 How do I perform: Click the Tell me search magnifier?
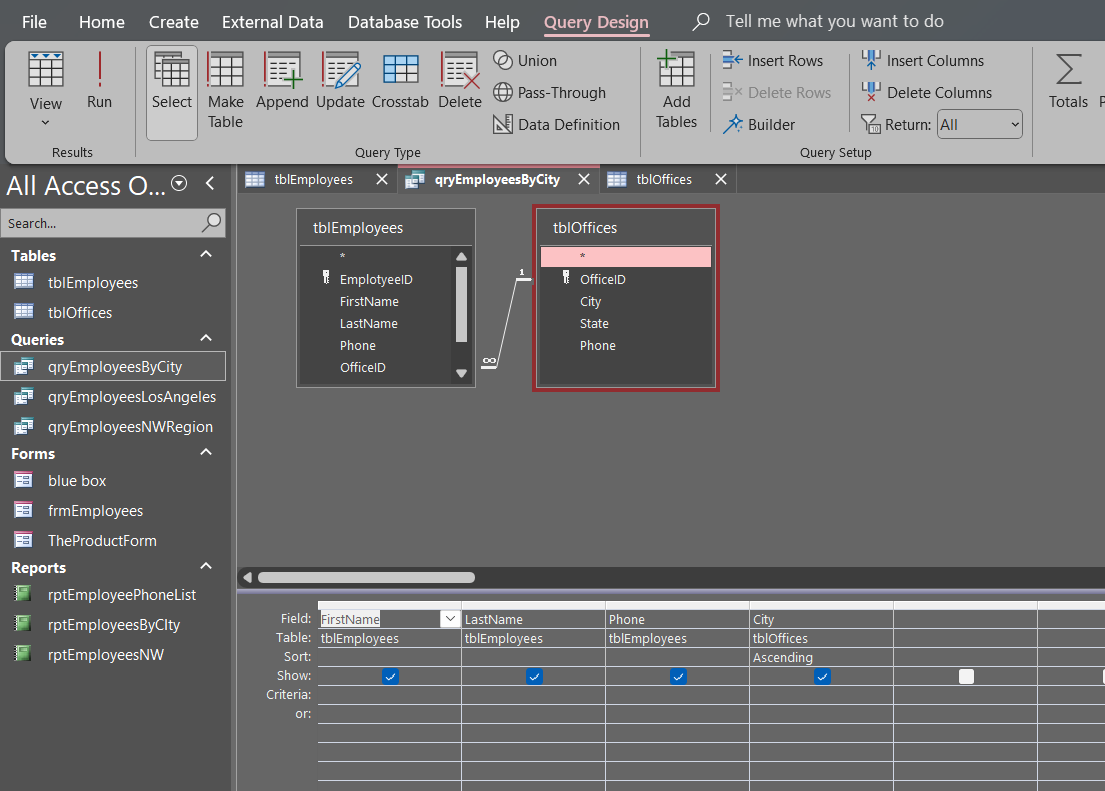(700, 22)
